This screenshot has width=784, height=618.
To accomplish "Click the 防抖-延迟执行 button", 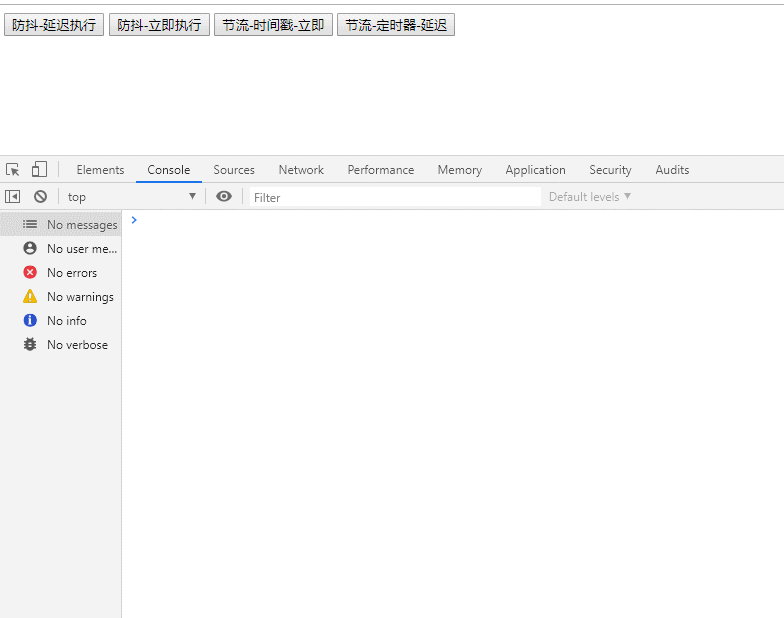I will pyautogui.click(x=54, y=25).
